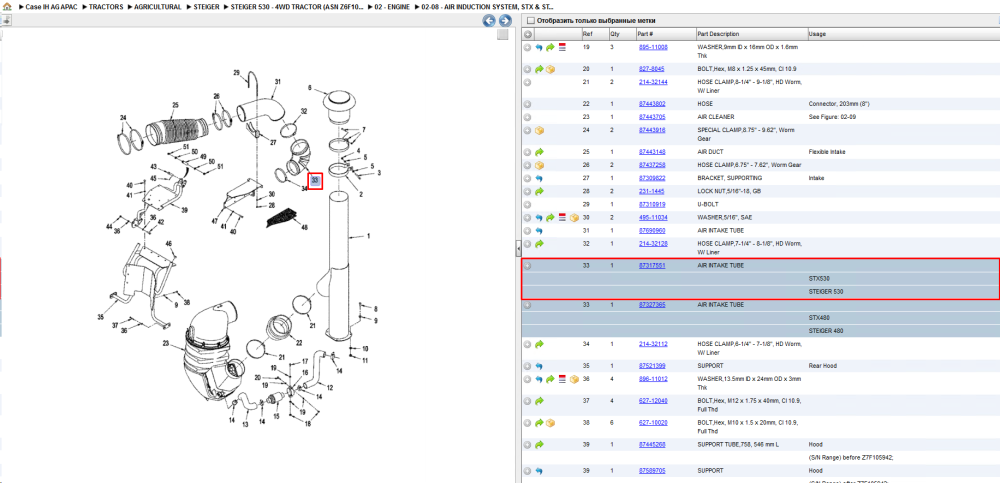Open part number 895-11008 link

653,47
